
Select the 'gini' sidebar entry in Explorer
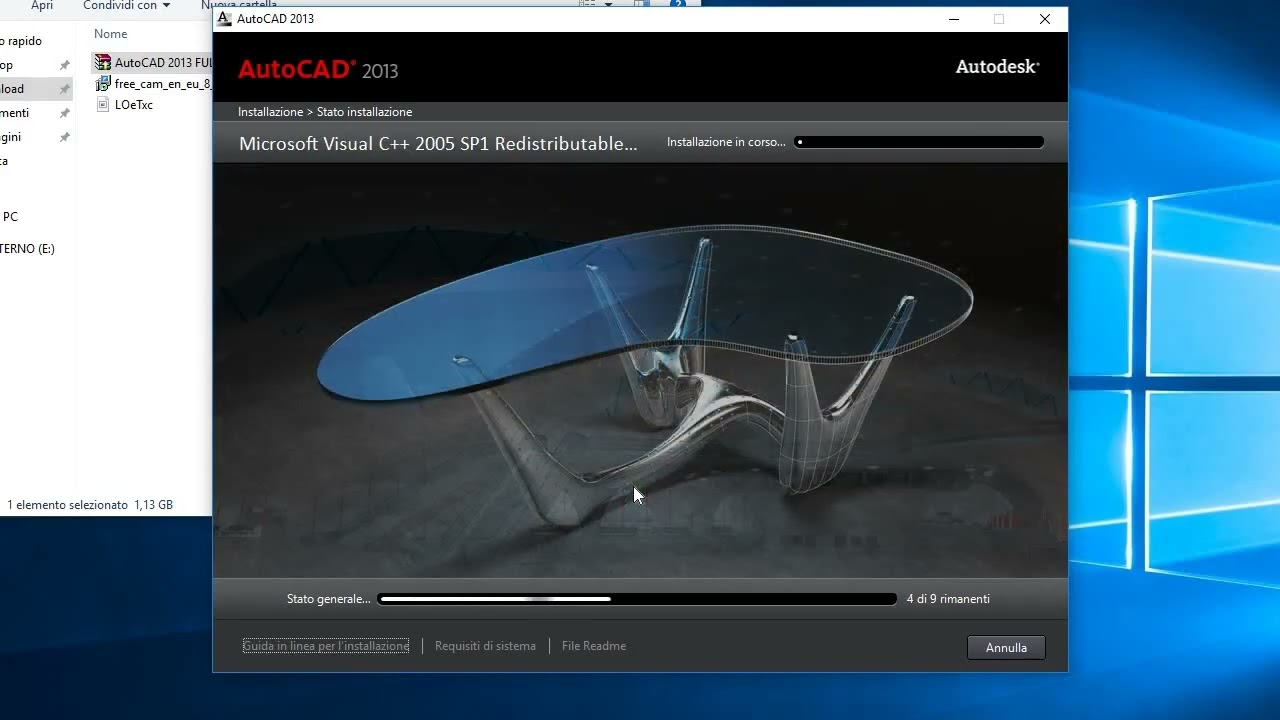pos(11,137)
